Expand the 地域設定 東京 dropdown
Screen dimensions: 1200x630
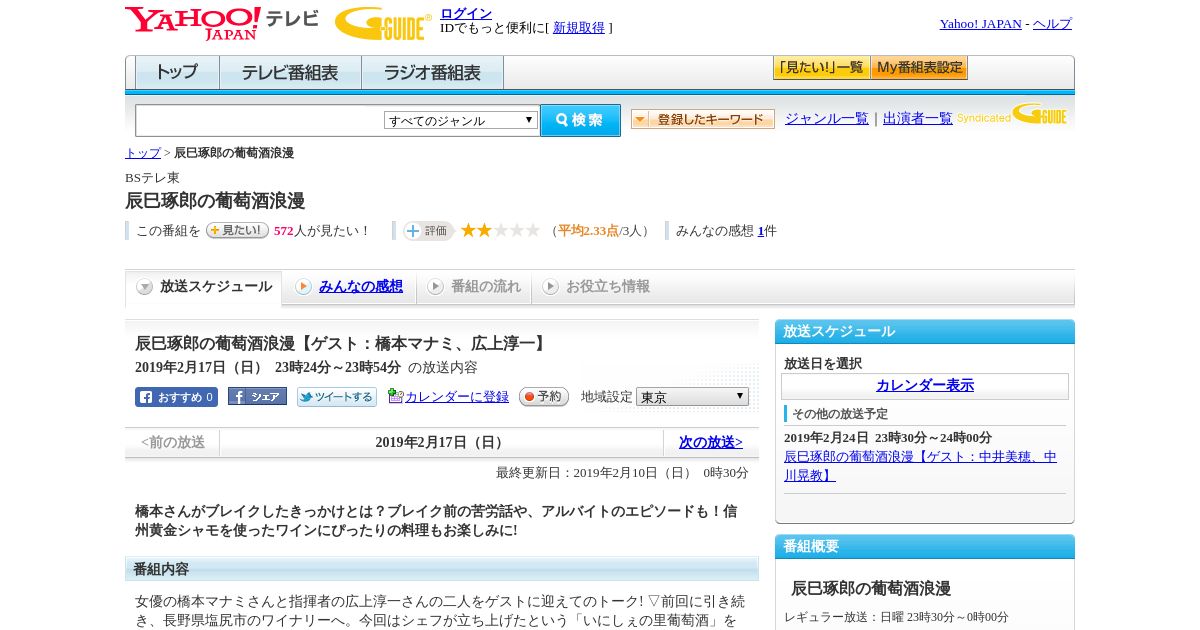692,397
